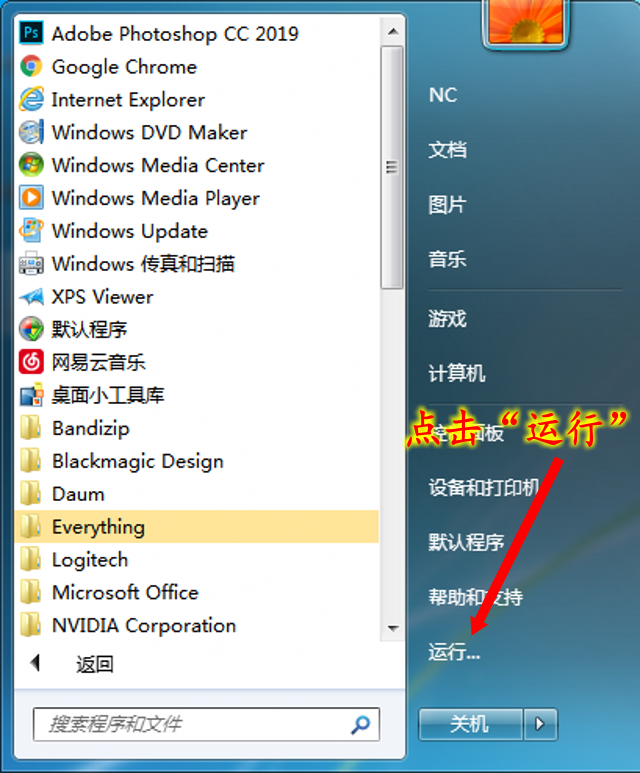This screenshot has height=773, width=640.
Task: Expand the Microsoft Office folder label
Action: point(125,593)
